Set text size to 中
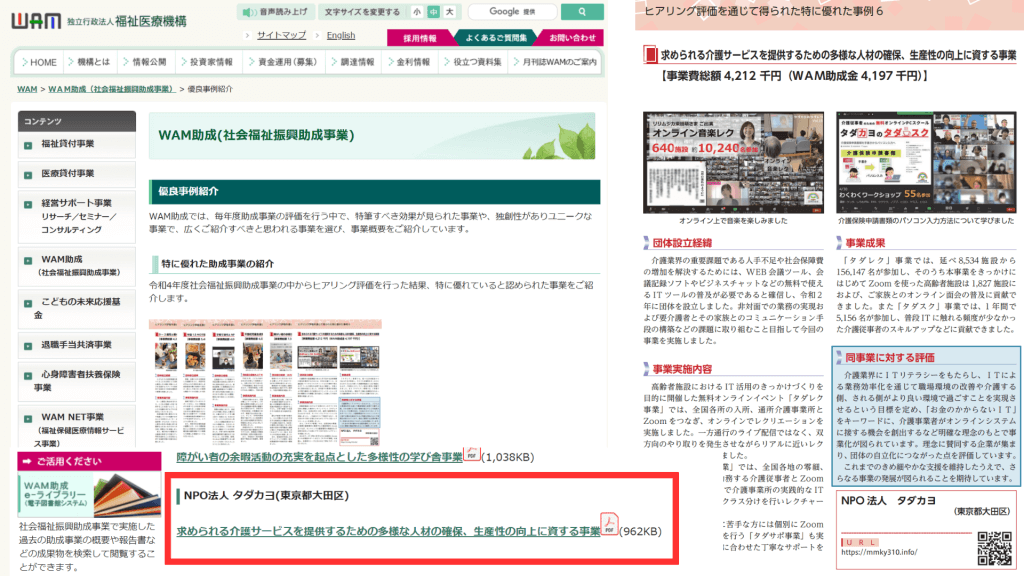The image size is (1024, 576). 433,12
